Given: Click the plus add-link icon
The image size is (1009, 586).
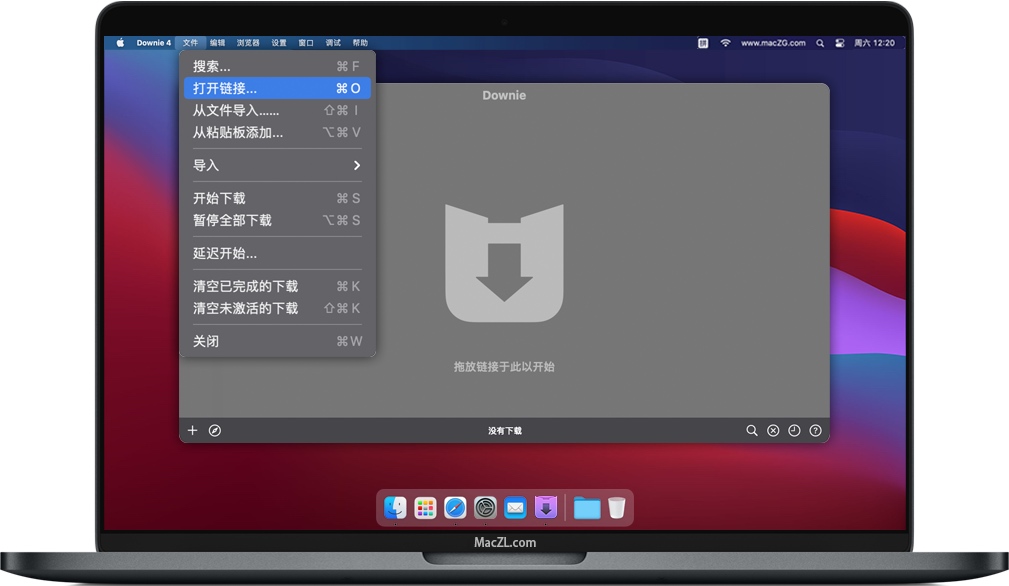Looking at the screenshot, I should click(x=192, y=430).
